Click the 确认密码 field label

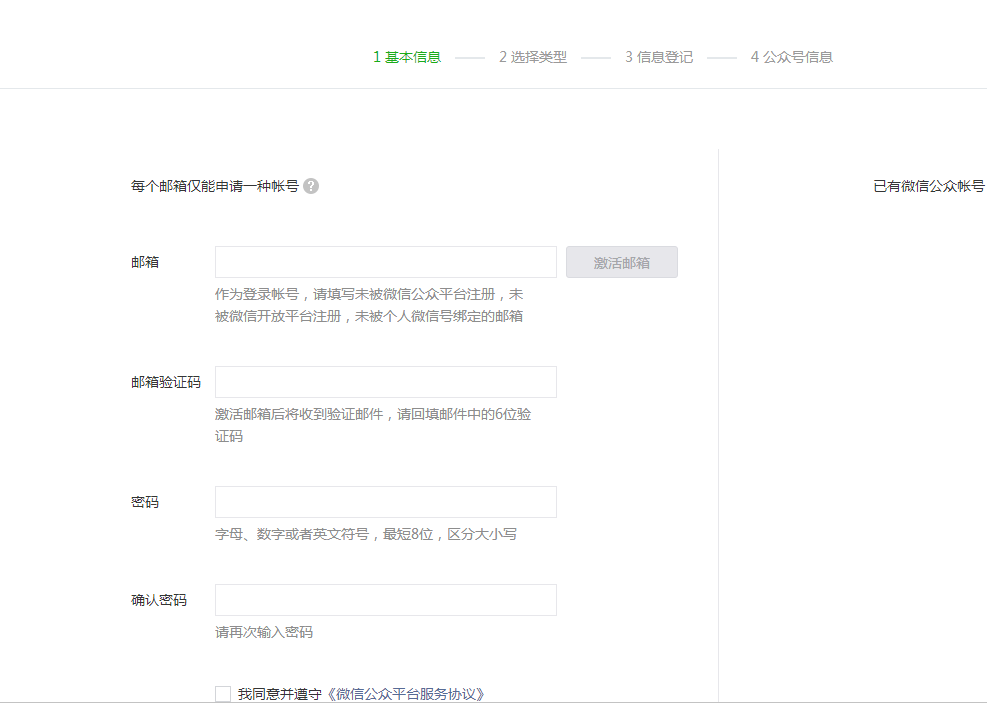159,600
